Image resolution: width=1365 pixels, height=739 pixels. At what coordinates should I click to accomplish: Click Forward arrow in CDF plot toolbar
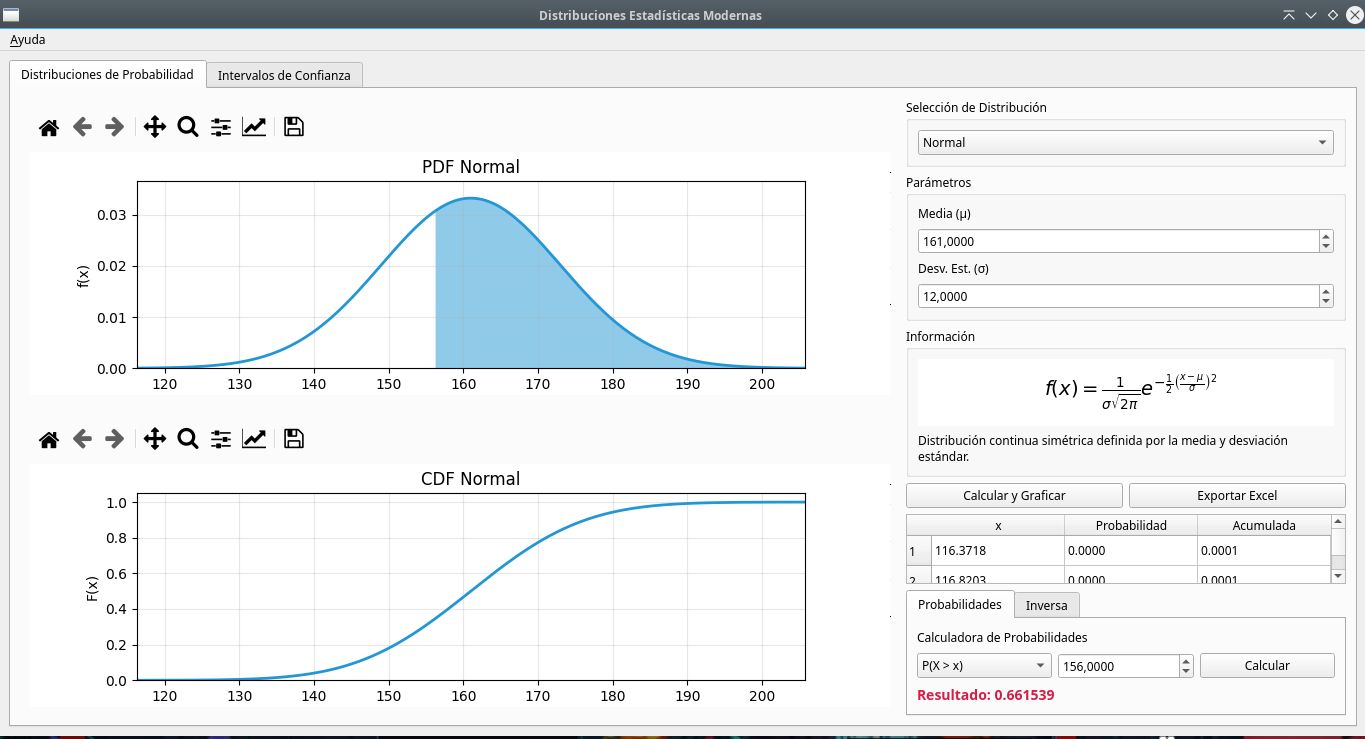click(x=115, y=439)
